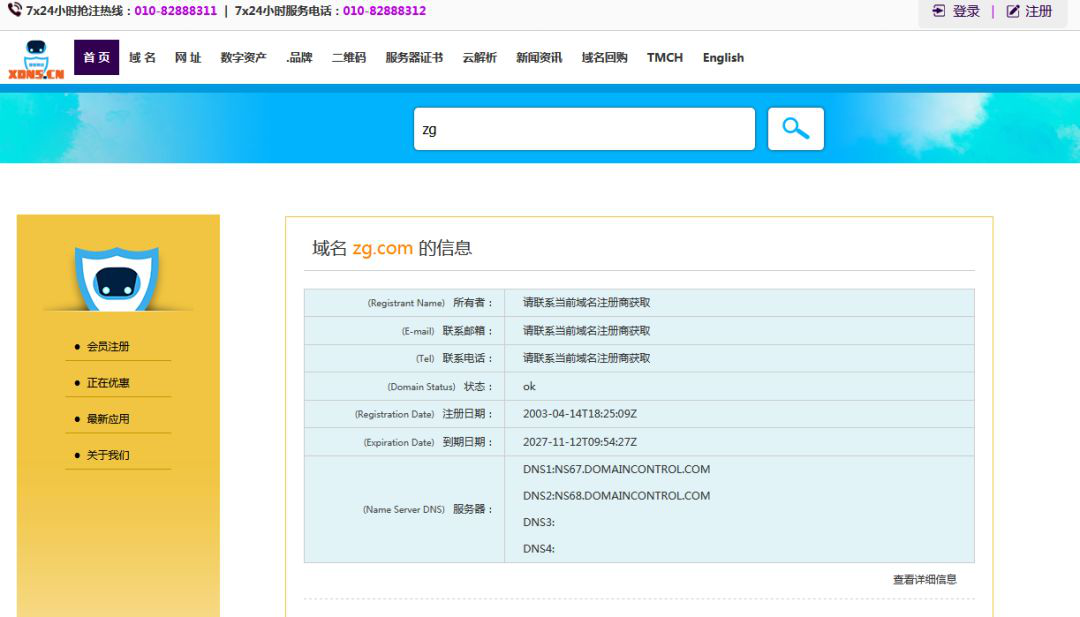Select the .品牌 menu item
Viewport: 1080px width, 617px height.
[299, 58]
